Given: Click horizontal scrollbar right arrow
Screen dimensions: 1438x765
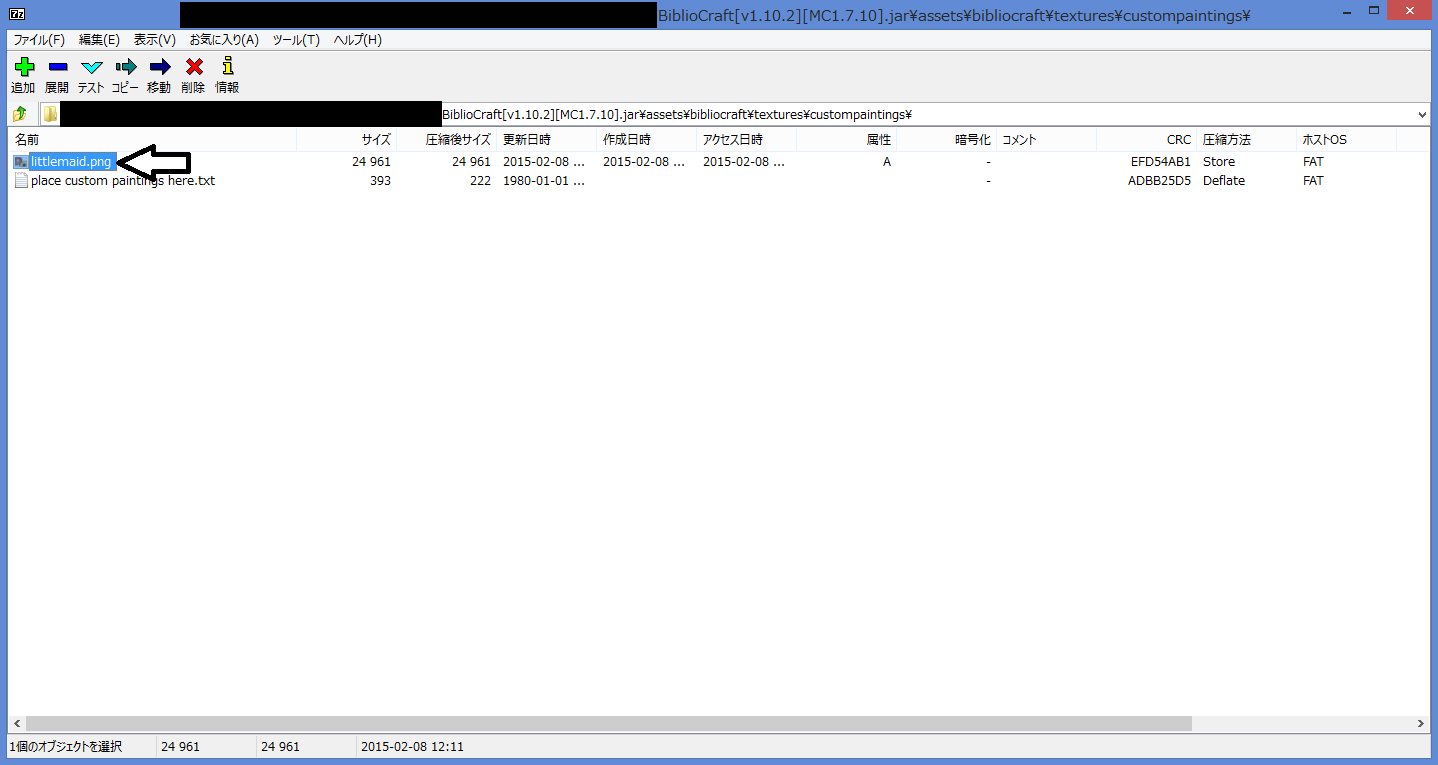Looking at the screenshot, I should tap(1422, 724).
